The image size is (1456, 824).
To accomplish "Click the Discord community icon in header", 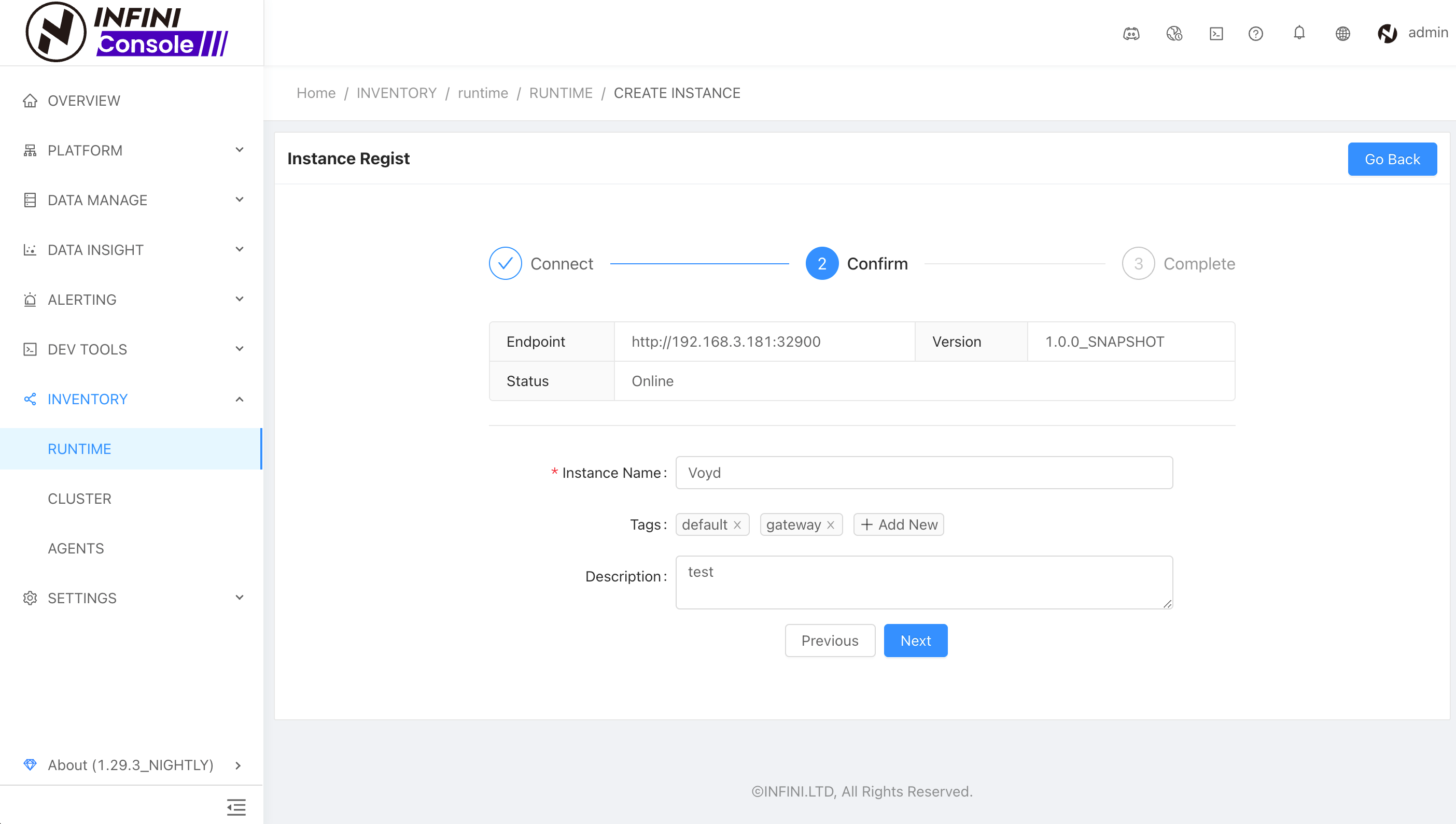I will pos(1131,33).
